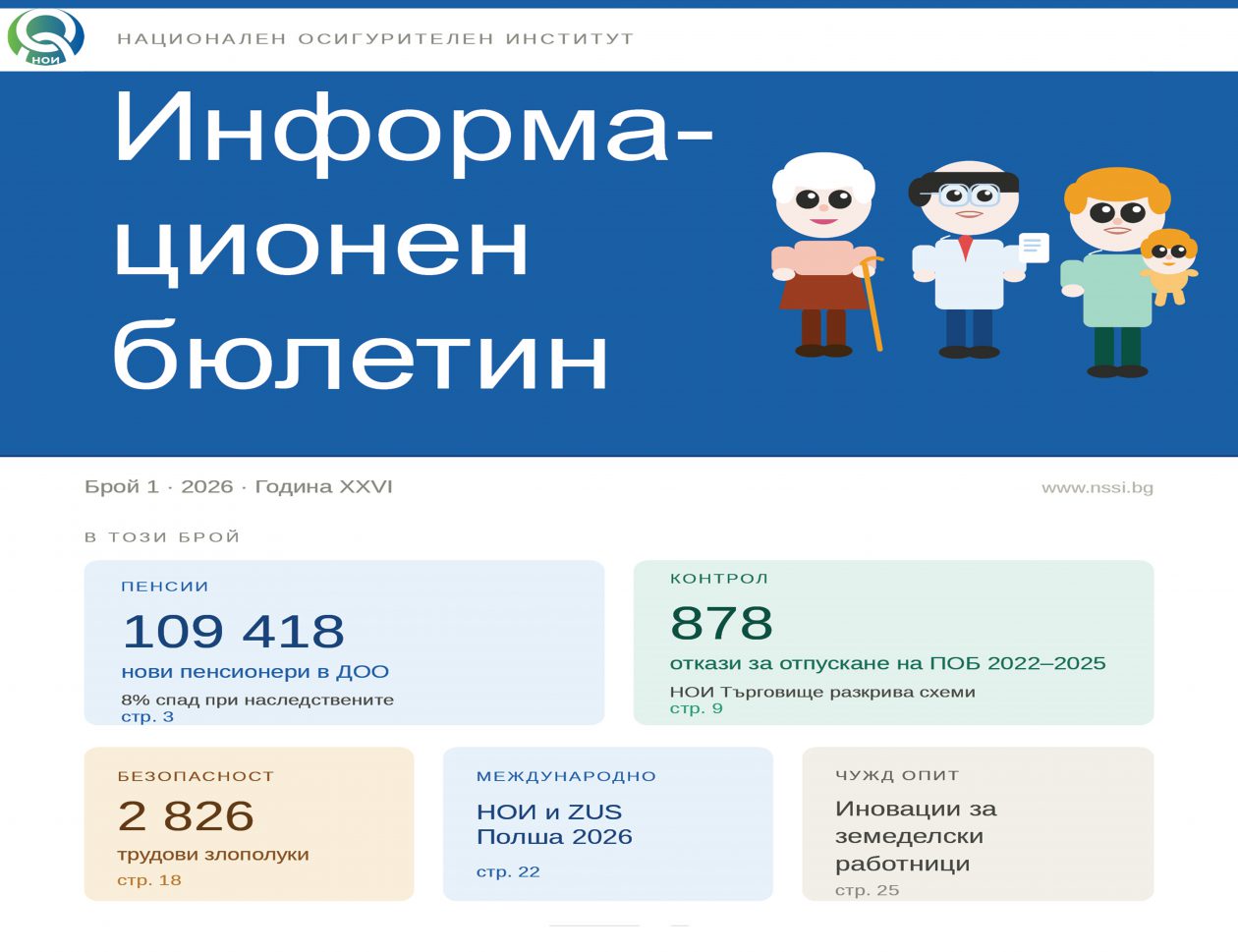Click the Национален осигурителен институт header text
The height and width of the screenshot is (952, 1238).
375,39
